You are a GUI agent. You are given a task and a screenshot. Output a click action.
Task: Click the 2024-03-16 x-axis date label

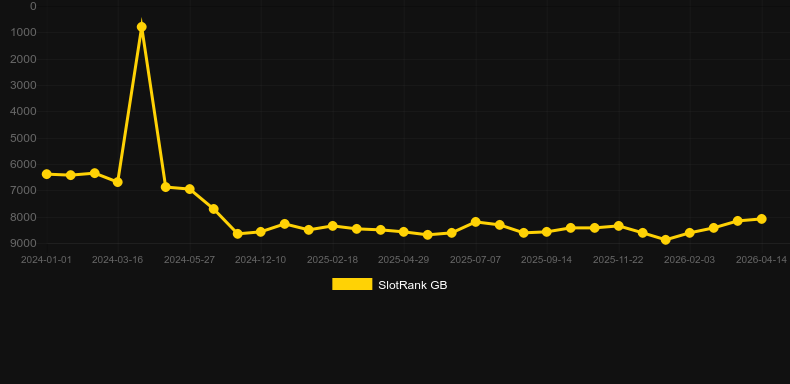(x=117, y=260)
